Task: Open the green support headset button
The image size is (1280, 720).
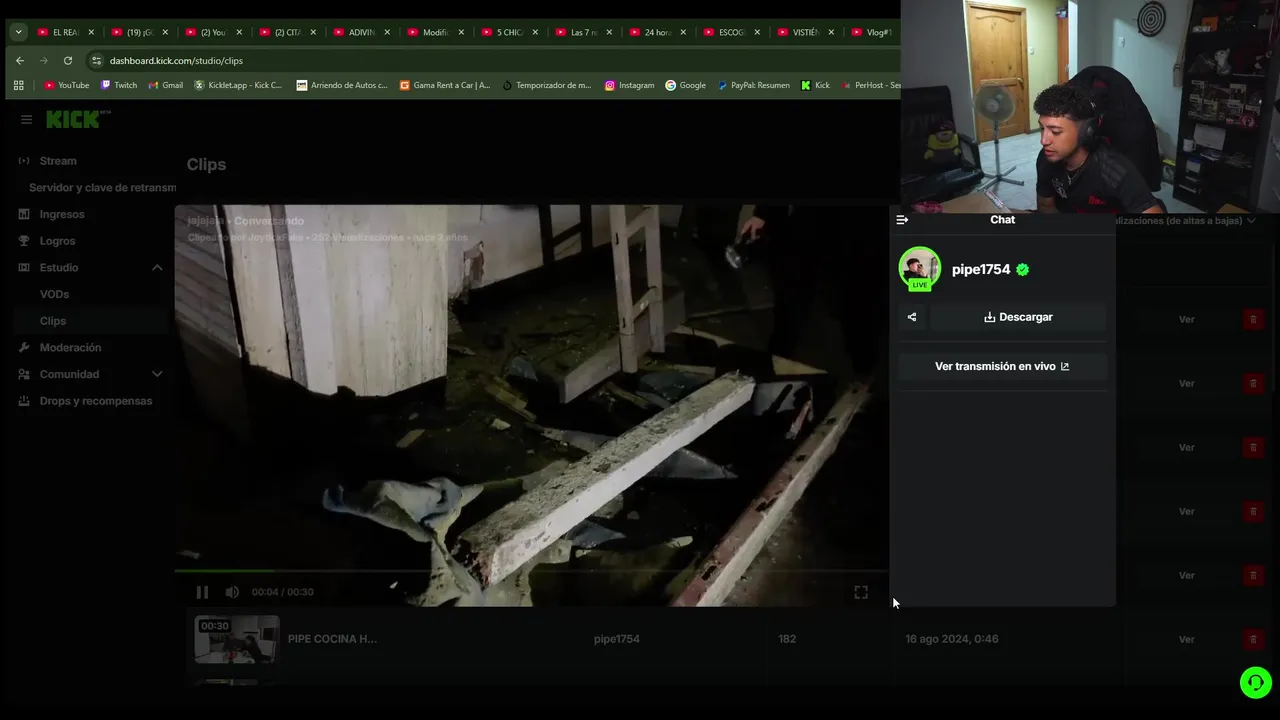Action: [1255, 682]
